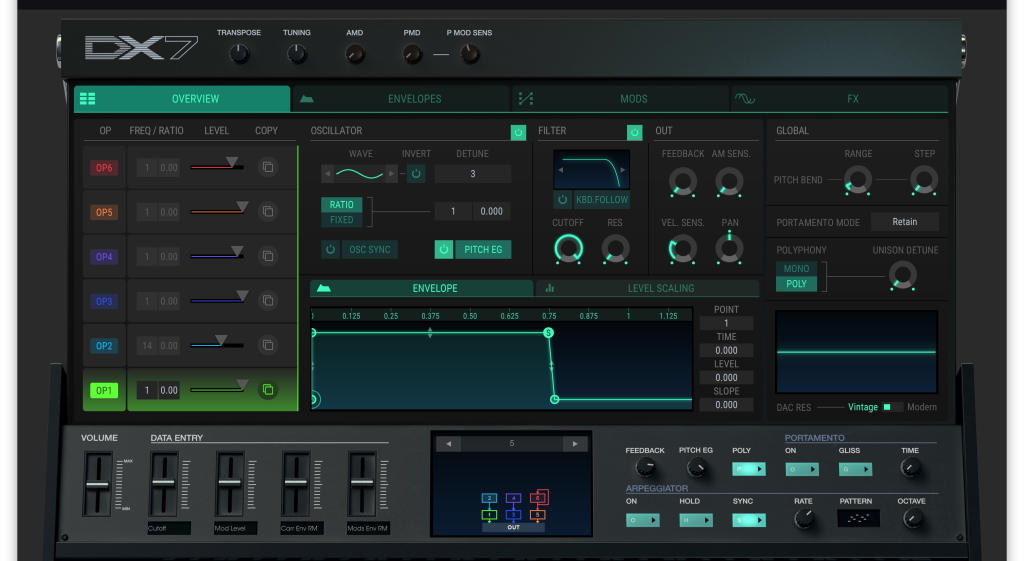The width and height of the screenshot is (1024, 561).
Task: Set polyphony to MONO
Action: click(796, 269)
